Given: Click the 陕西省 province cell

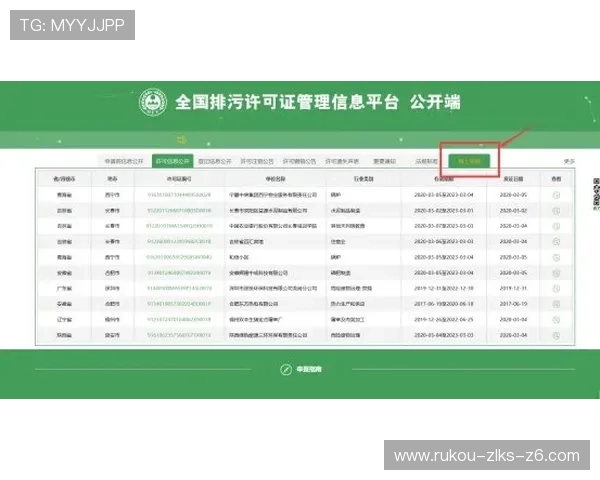Looking at the screenshot, I should [64, 335].
